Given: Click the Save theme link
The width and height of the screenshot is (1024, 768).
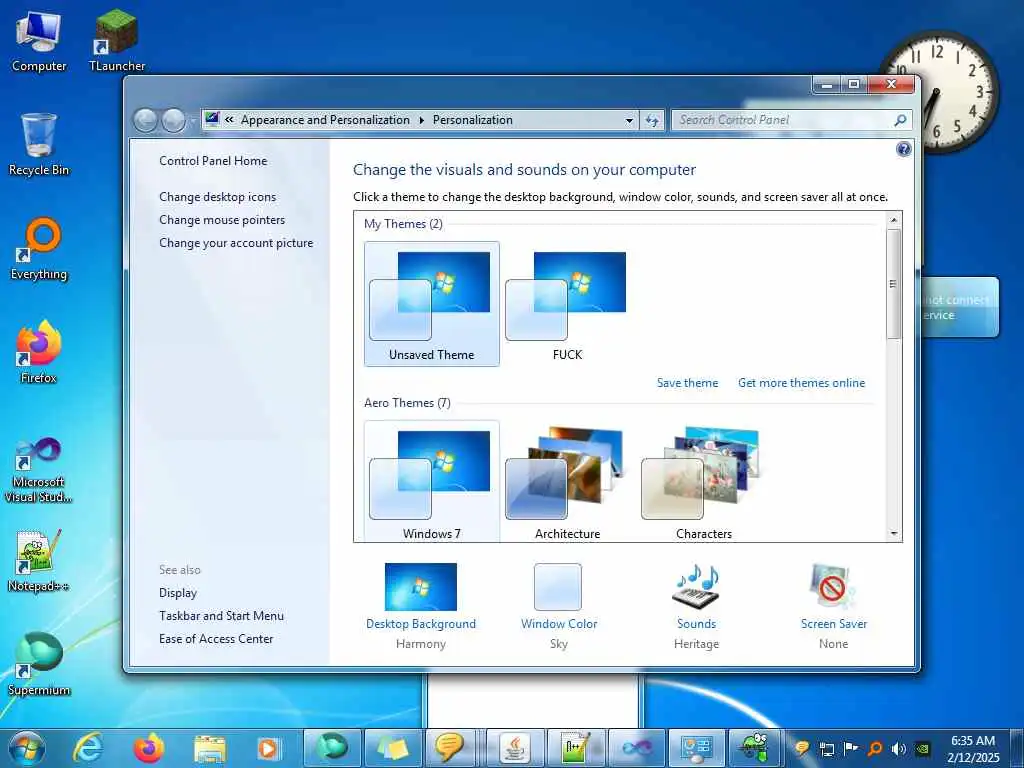Looking at the screenshot, I should click(x=687, y=383).
